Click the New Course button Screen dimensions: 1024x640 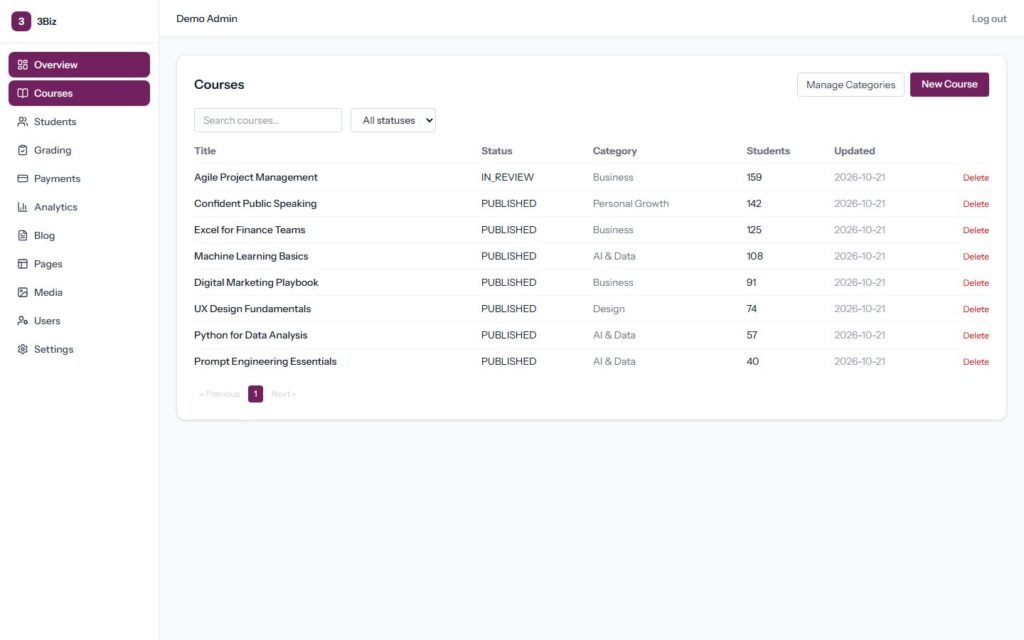tap(949, 84)
